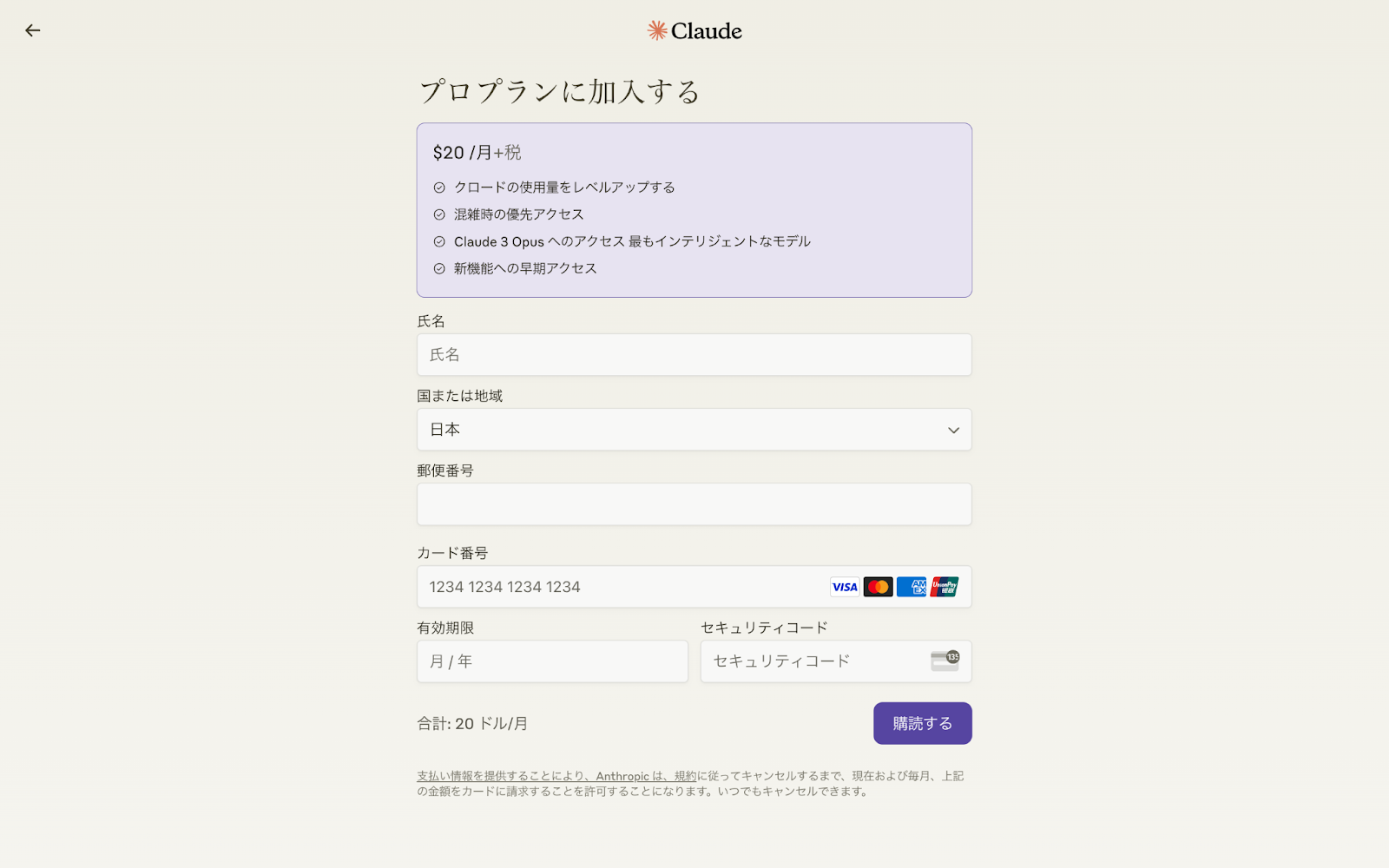1389x868 pixels.
Task: Click the checkmark beside 新機能への早期アクセス
Action: tap(439, 268)
